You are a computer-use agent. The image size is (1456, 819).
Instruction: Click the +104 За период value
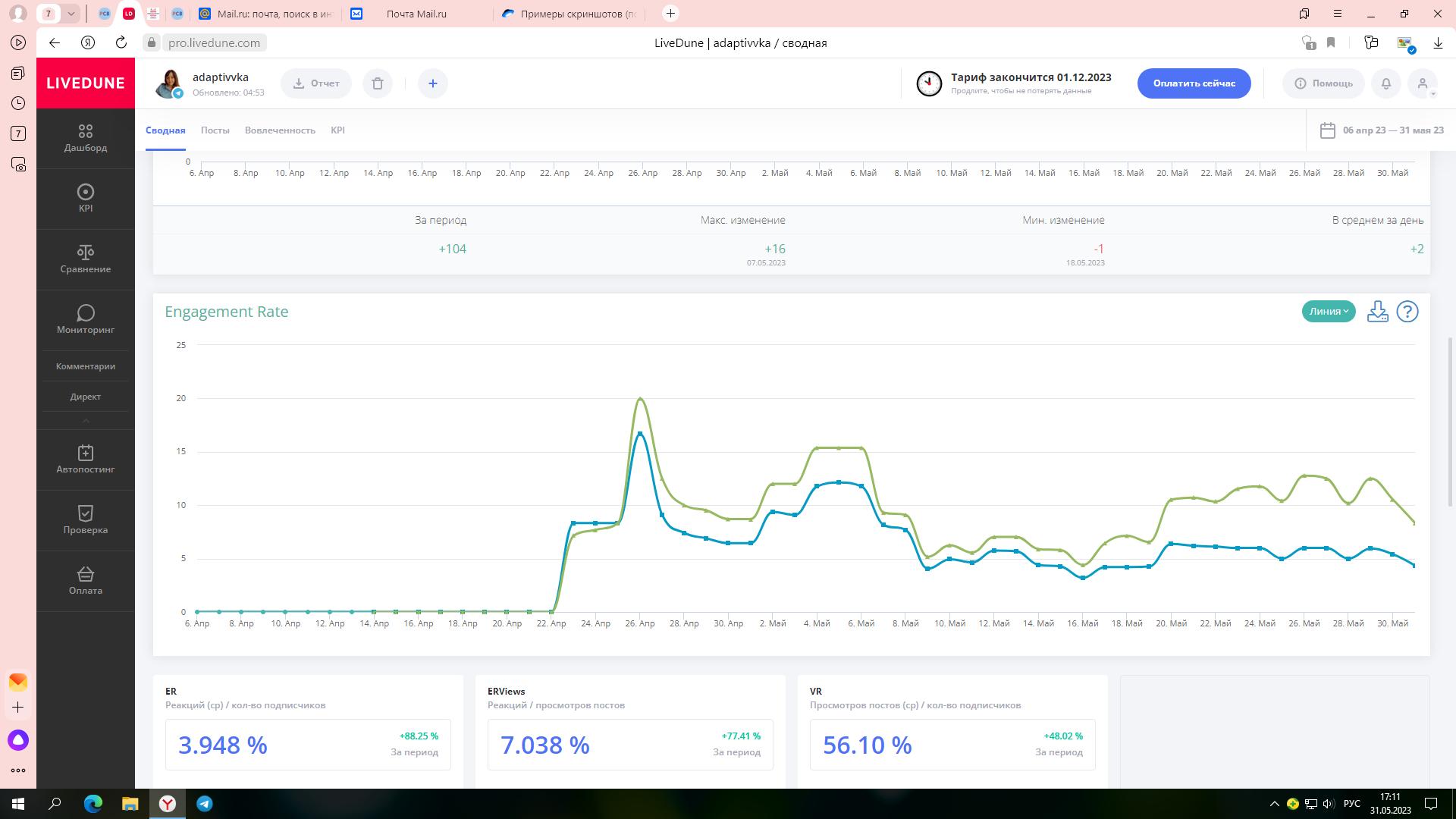(453, 249)
